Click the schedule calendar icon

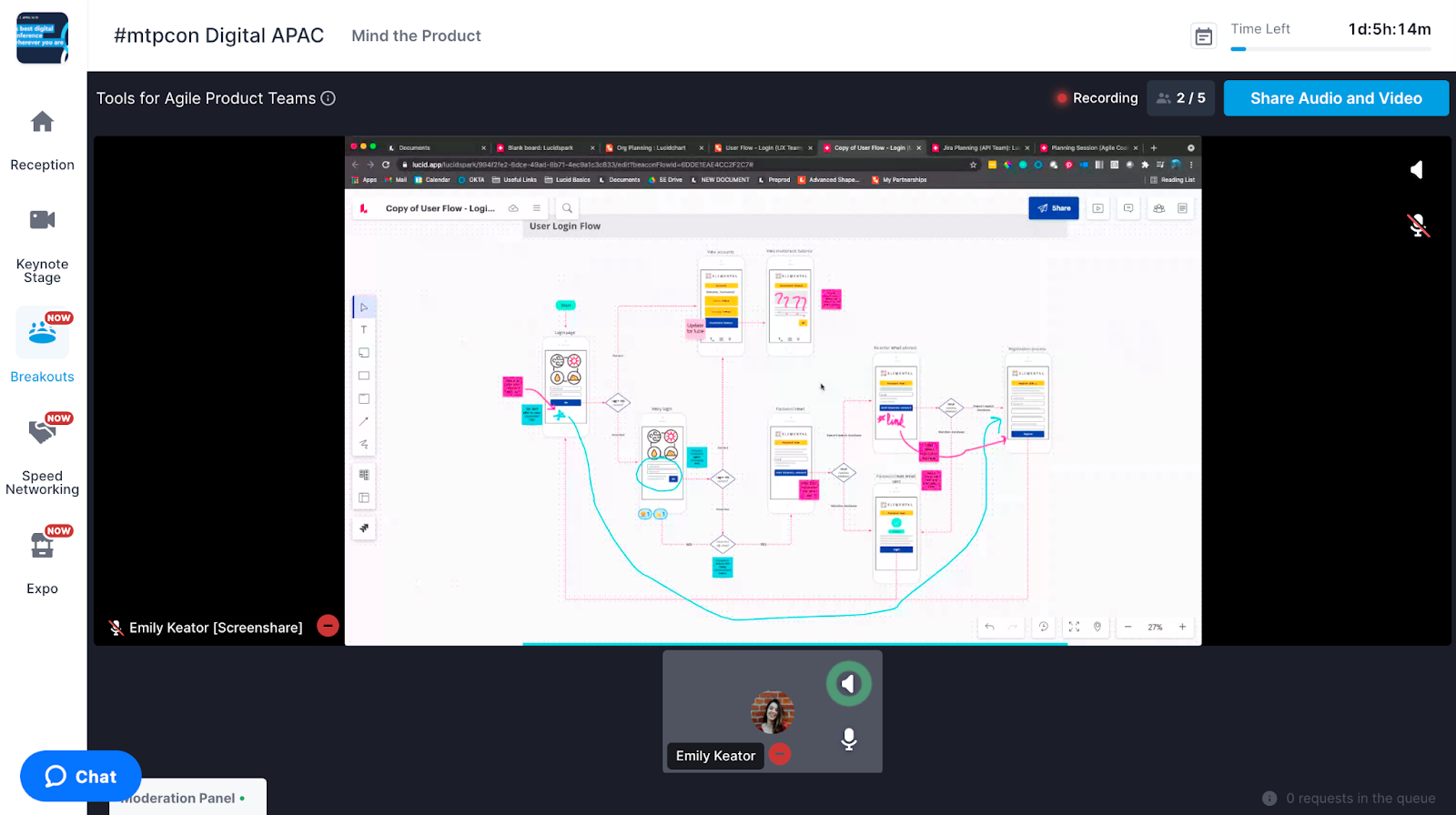coord(1203,36)
